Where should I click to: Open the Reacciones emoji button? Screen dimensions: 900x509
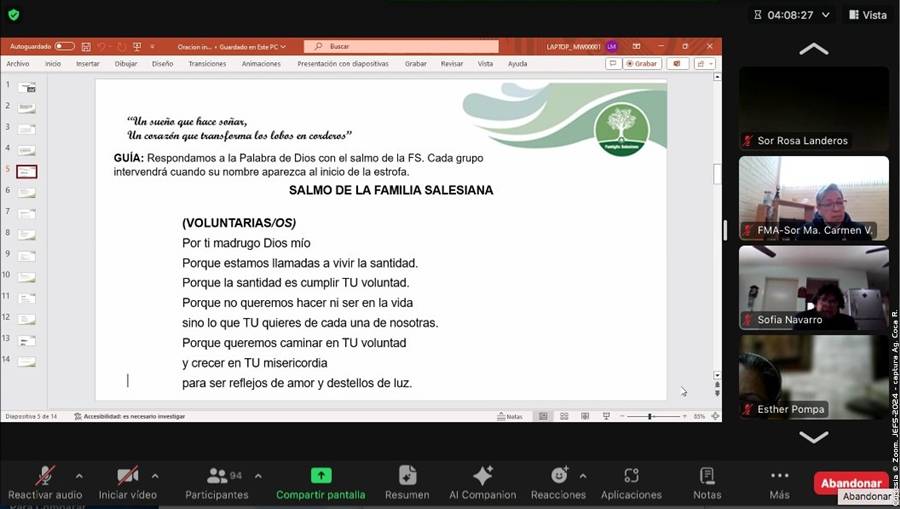click(x=558, y=483)
